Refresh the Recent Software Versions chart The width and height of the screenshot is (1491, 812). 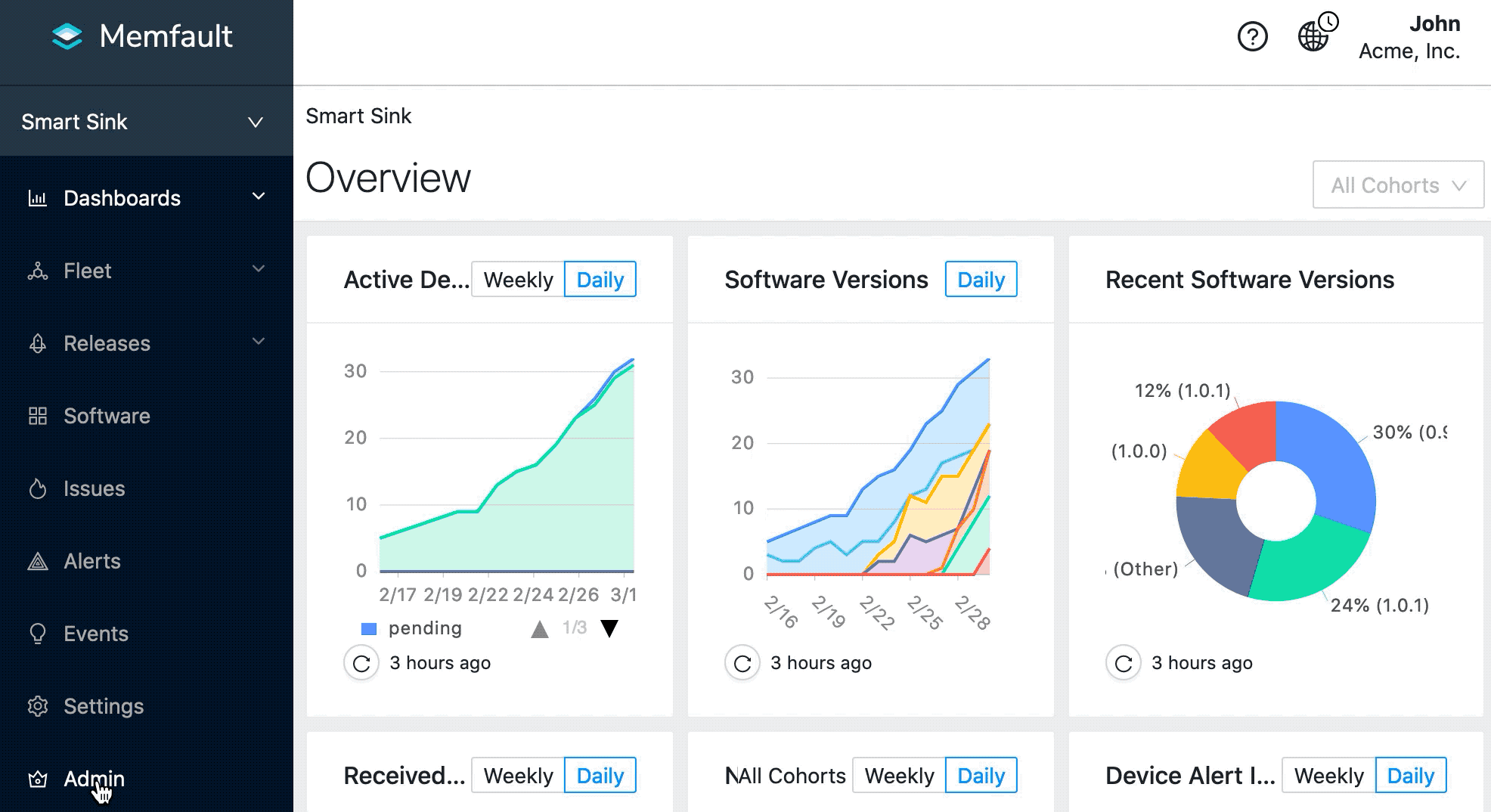[1124, 663]
